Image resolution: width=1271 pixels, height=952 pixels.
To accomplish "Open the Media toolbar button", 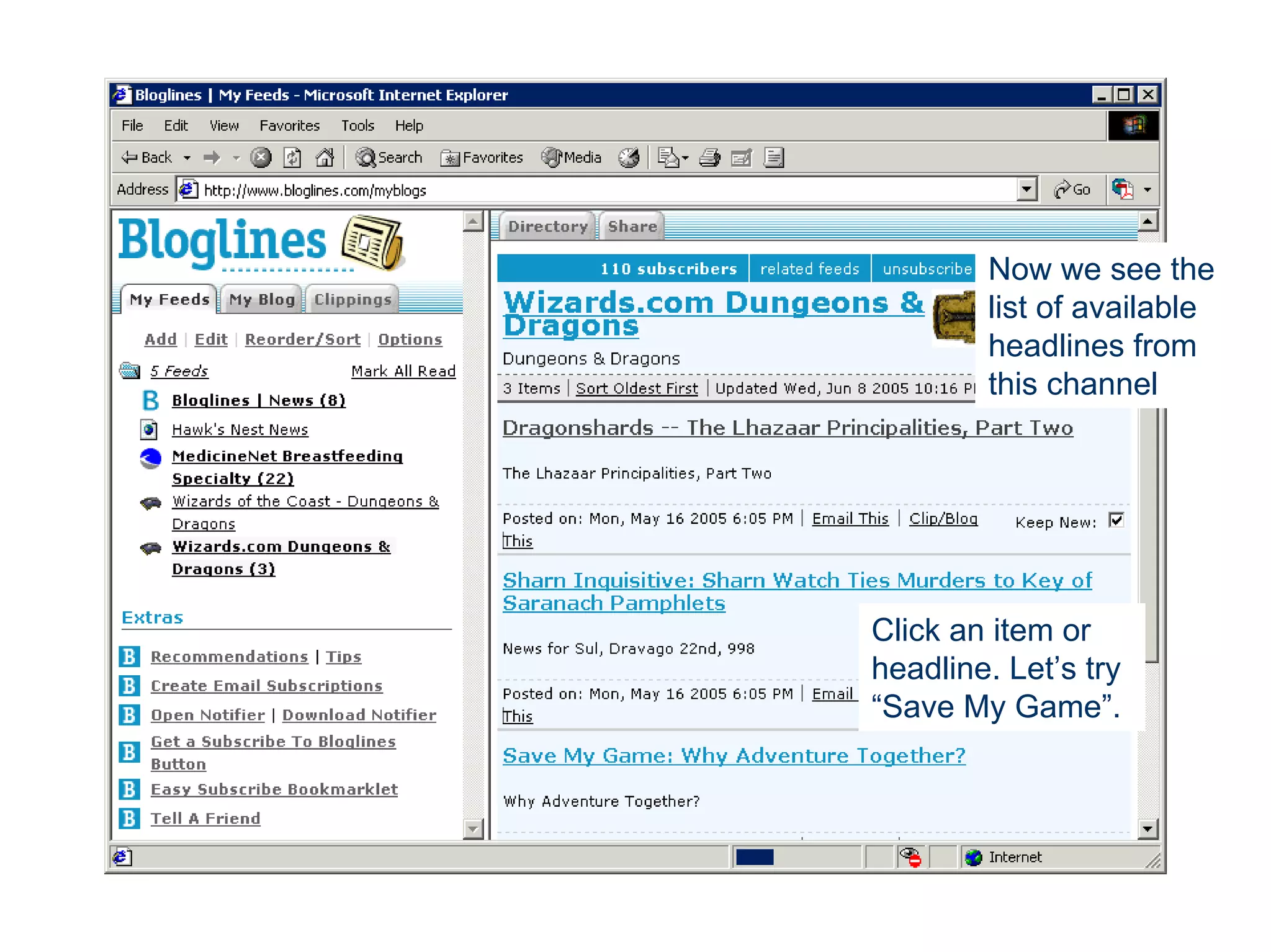I will 571,158.
